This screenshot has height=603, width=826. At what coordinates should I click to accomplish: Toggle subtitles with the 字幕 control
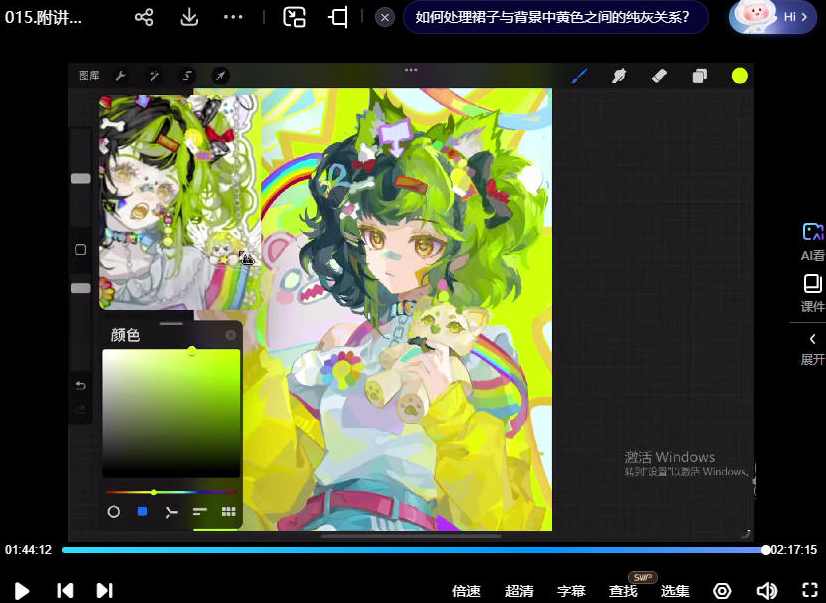[x=571, y=591]
